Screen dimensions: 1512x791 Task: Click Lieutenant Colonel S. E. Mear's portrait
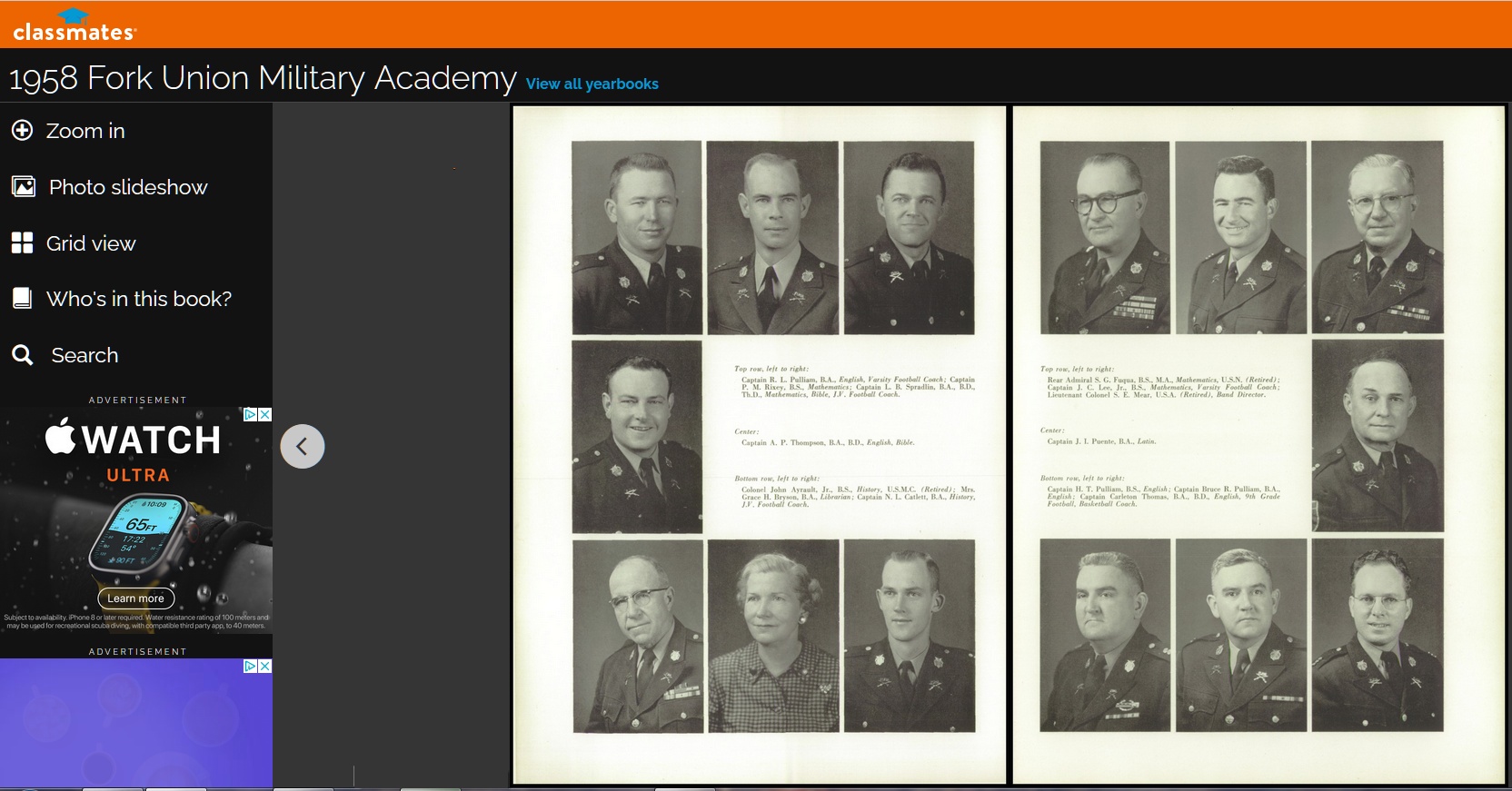pos(1378,237)
